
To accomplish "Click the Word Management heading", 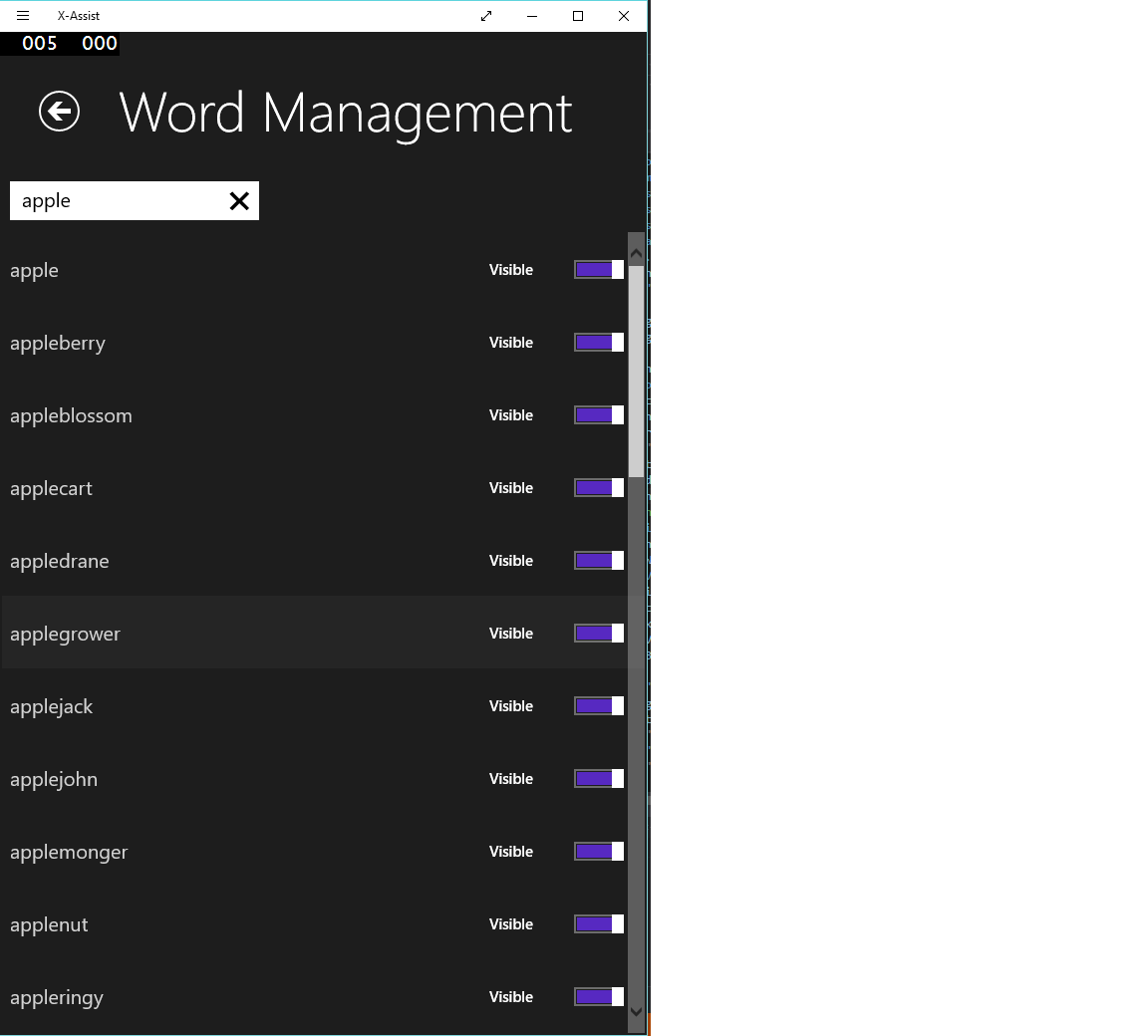I will 346,114.
